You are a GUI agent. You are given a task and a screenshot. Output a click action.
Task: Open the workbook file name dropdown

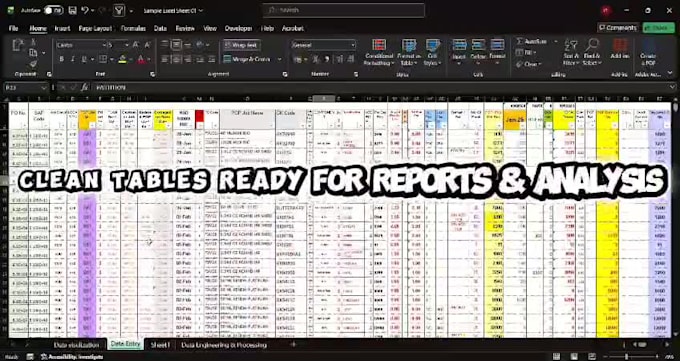tap(200, 10)
